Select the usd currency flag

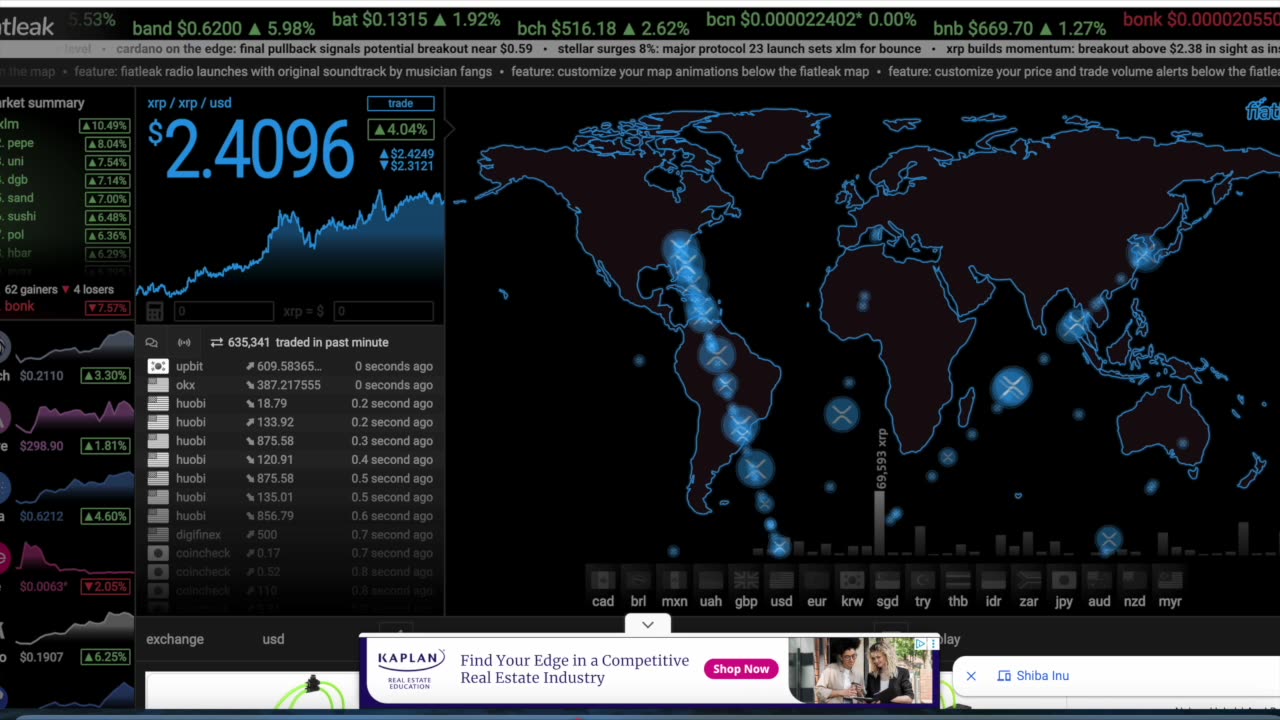point(781,581)
